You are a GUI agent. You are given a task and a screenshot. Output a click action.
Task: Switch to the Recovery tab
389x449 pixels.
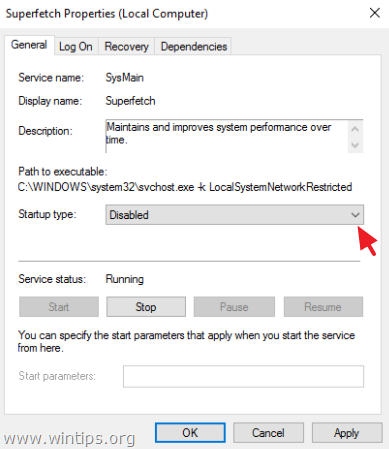pyautogui.click(x=127, y=47)
